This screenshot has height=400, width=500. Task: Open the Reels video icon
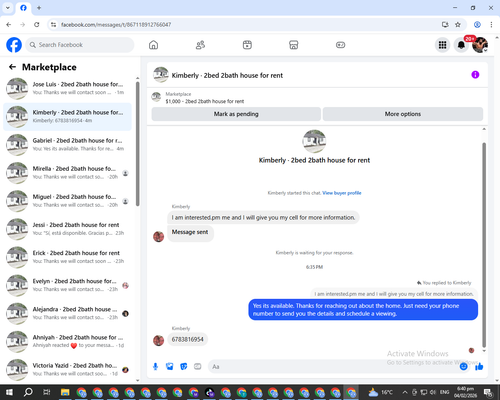[x=247, y=45]
